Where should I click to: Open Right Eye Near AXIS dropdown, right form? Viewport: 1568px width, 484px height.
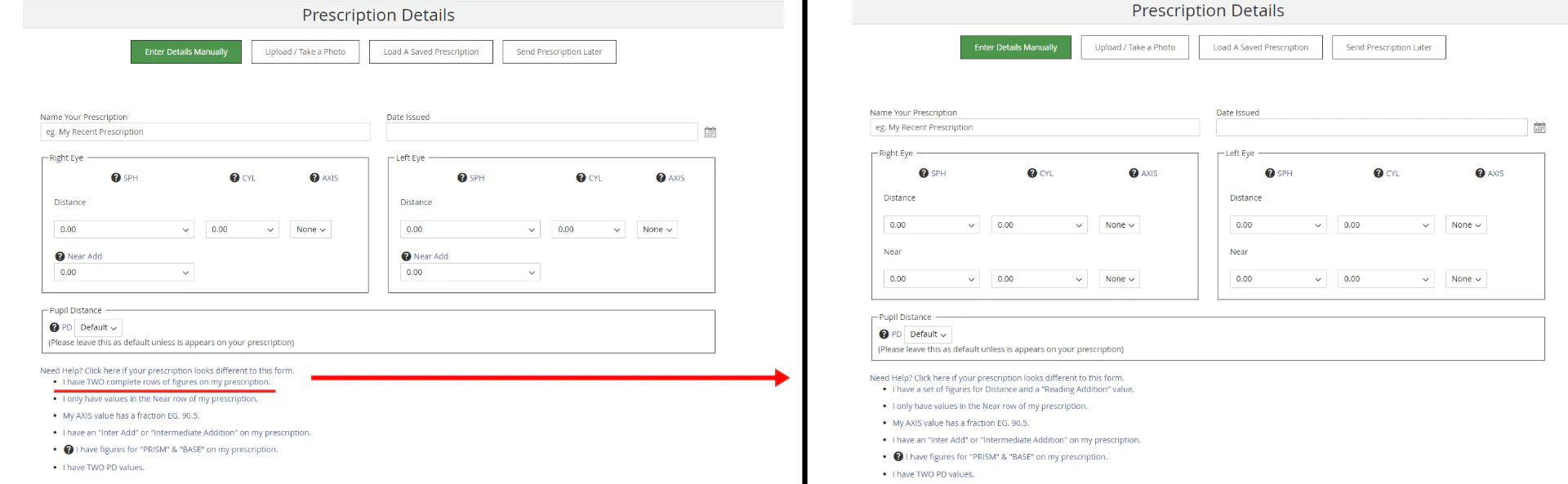1120,279
